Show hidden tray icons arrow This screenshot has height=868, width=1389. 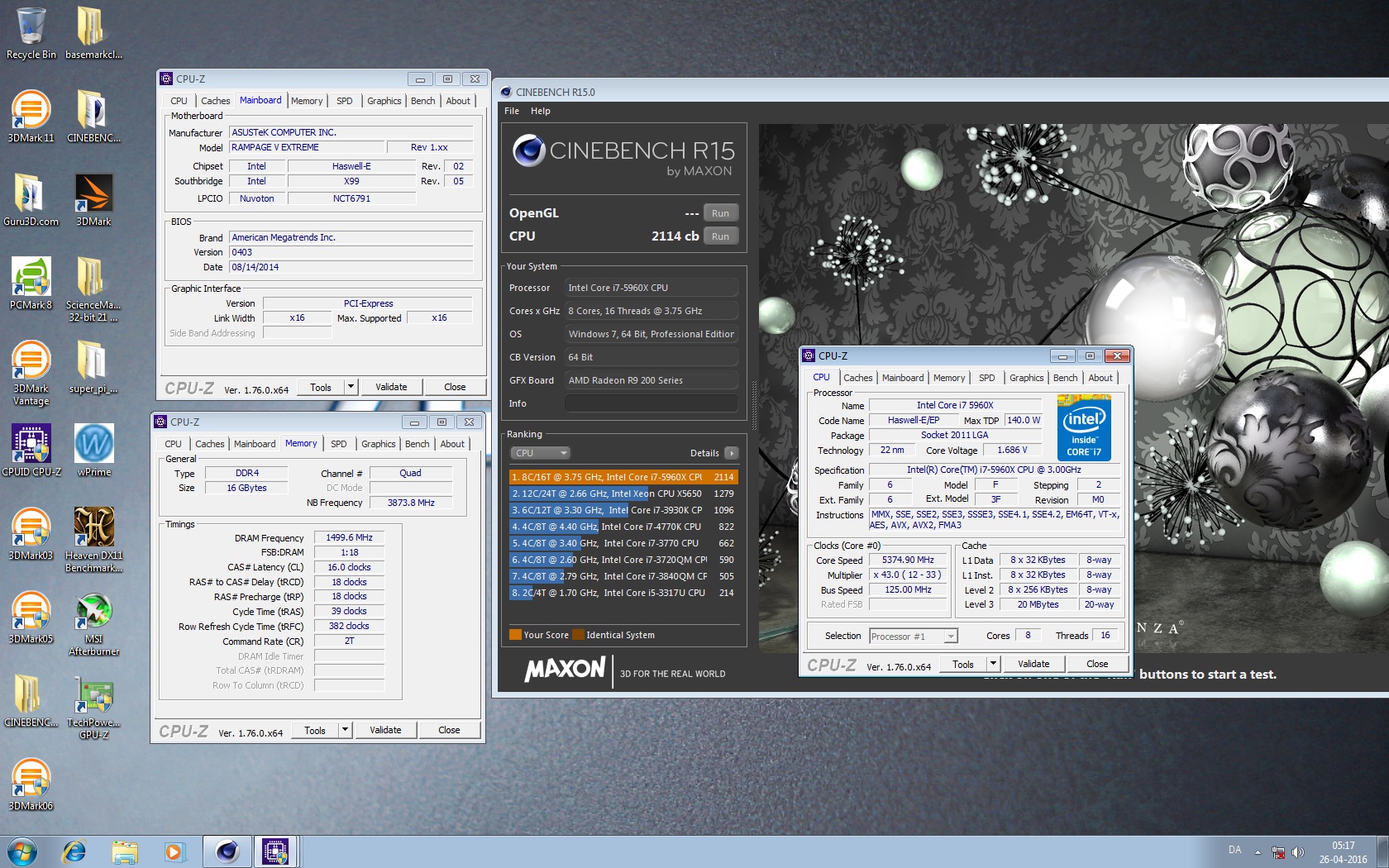(1258, 852)
